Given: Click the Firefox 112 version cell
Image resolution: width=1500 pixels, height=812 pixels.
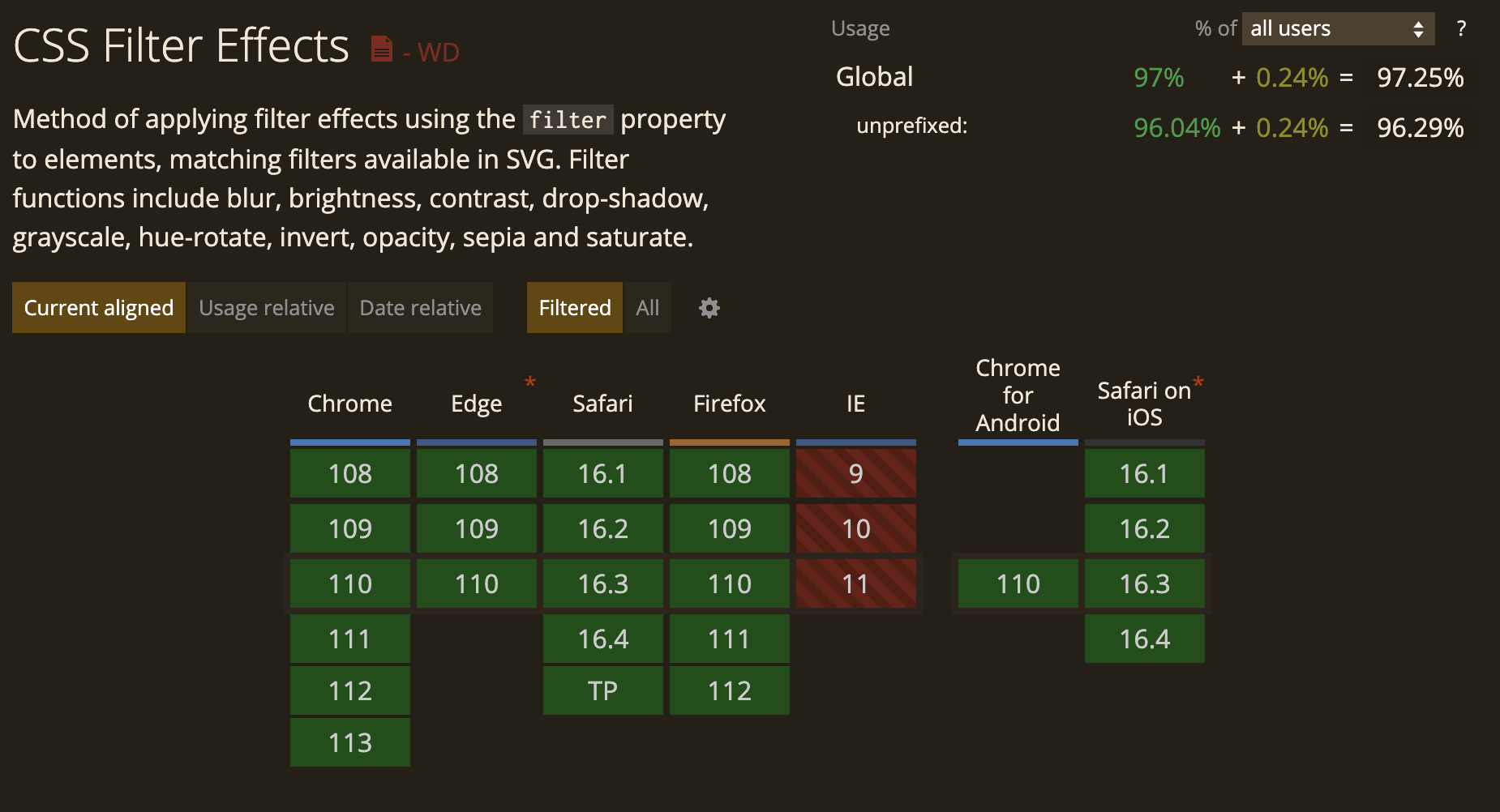Looking at the screenshot, I should point(730,690).
